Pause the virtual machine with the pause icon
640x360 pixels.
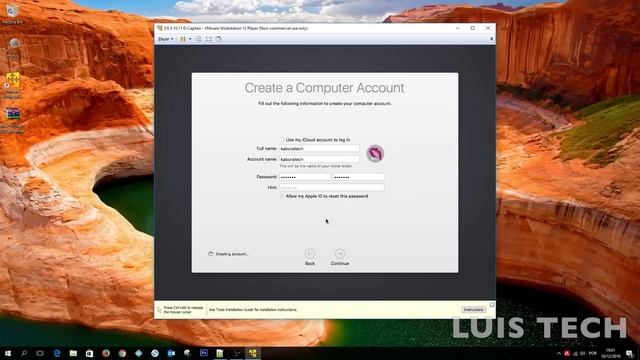(183, 39)
